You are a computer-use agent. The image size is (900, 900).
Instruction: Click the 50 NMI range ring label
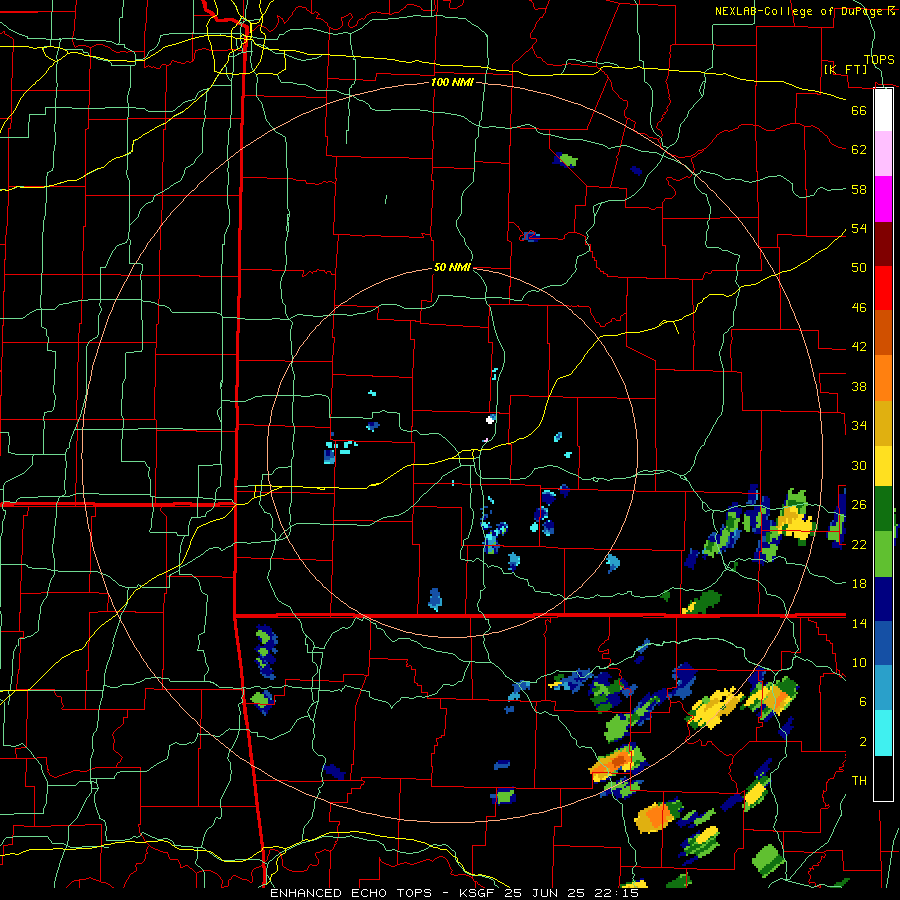point(452,267)
